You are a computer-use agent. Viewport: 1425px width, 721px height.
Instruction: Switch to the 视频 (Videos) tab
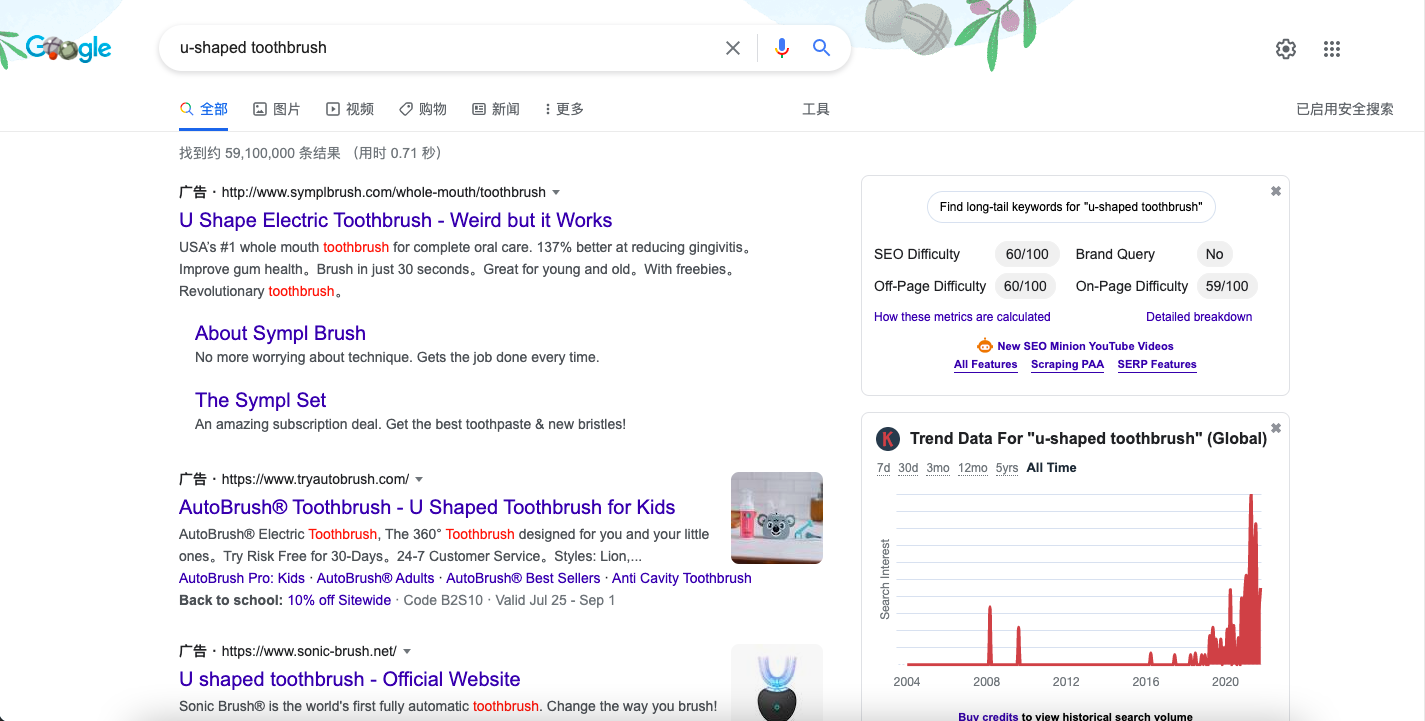point(350,109)
